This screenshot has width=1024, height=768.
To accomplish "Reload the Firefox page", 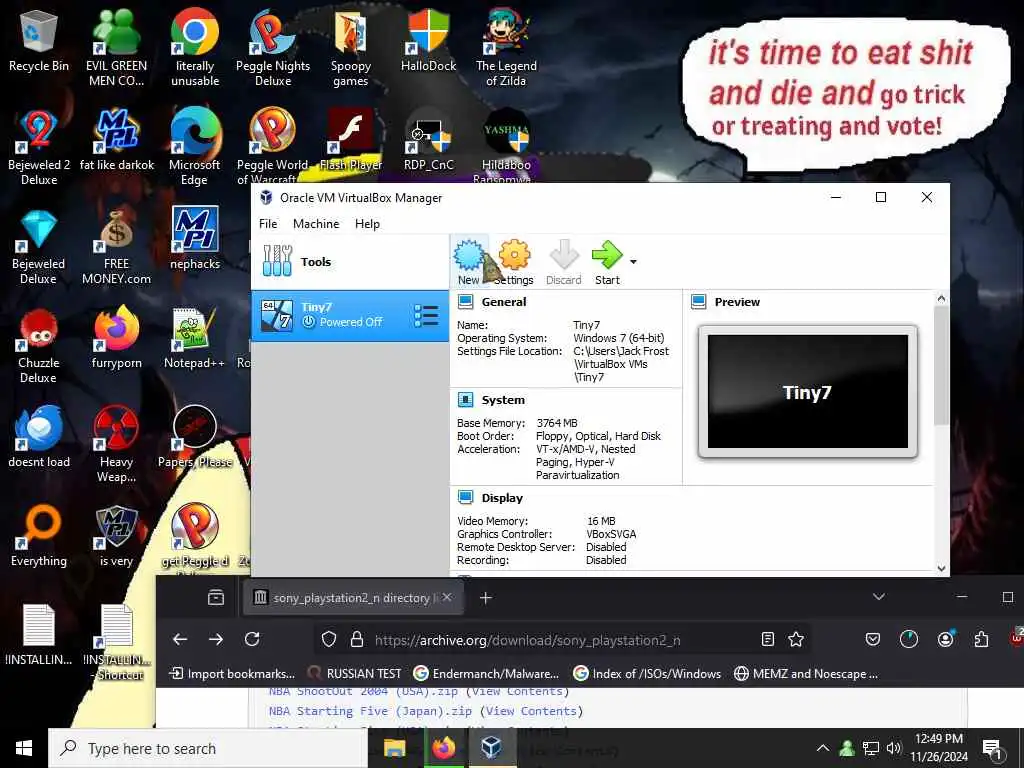I will (252, 639).
